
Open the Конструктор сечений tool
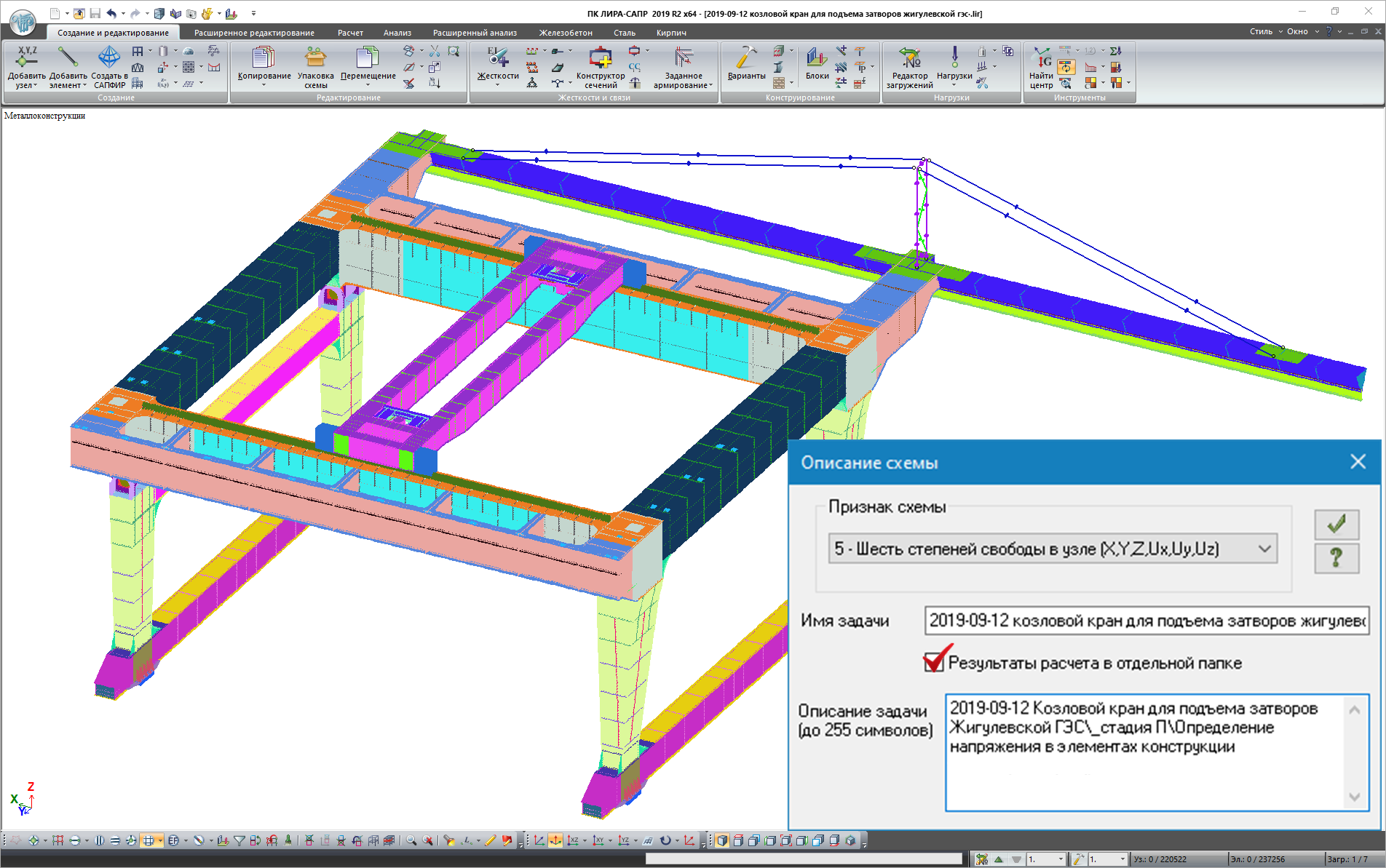601,67
